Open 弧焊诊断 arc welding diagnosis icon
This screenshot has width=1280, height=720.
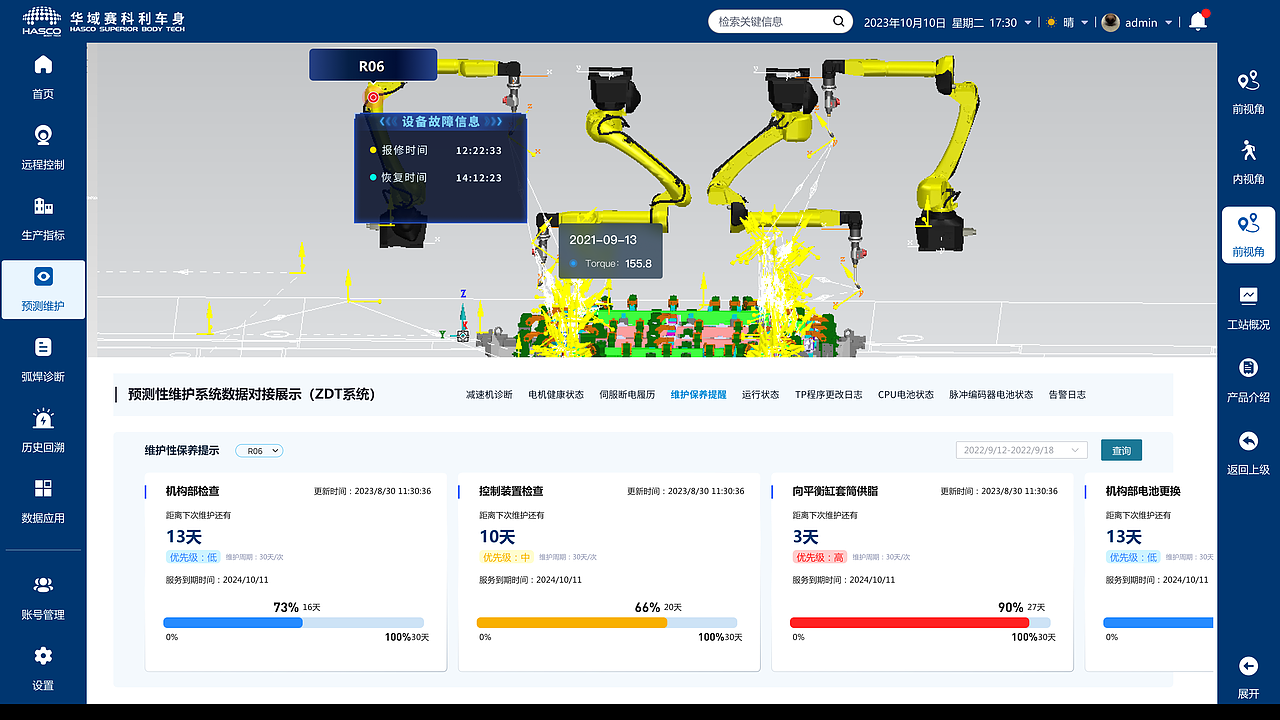coord(43,347)
